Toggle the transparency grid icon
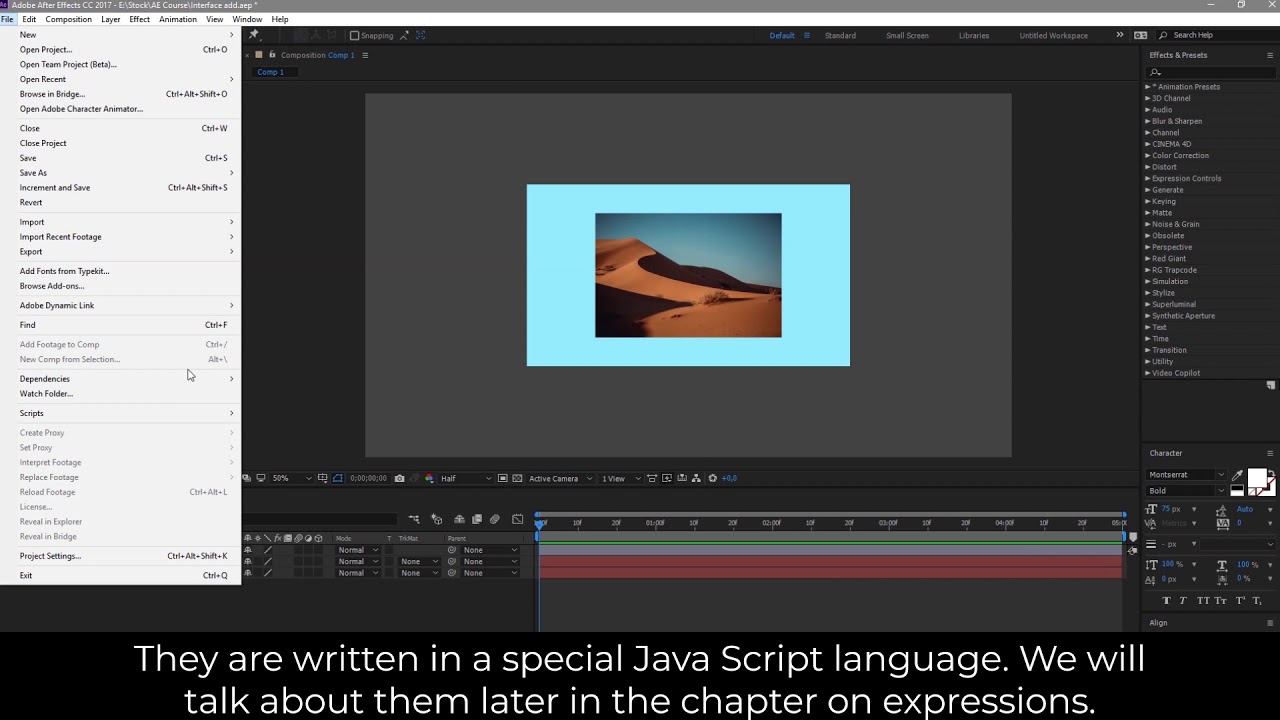Screen dimensions: 1280x720 [517, 478]
